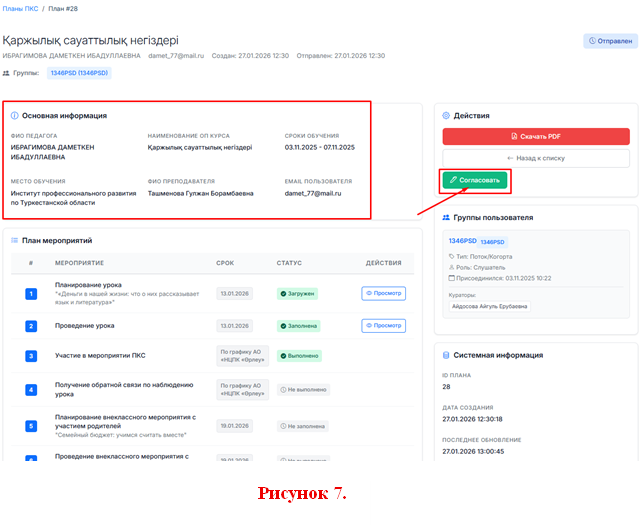
Task: Click the Загружен status badge
Action: 298,294
